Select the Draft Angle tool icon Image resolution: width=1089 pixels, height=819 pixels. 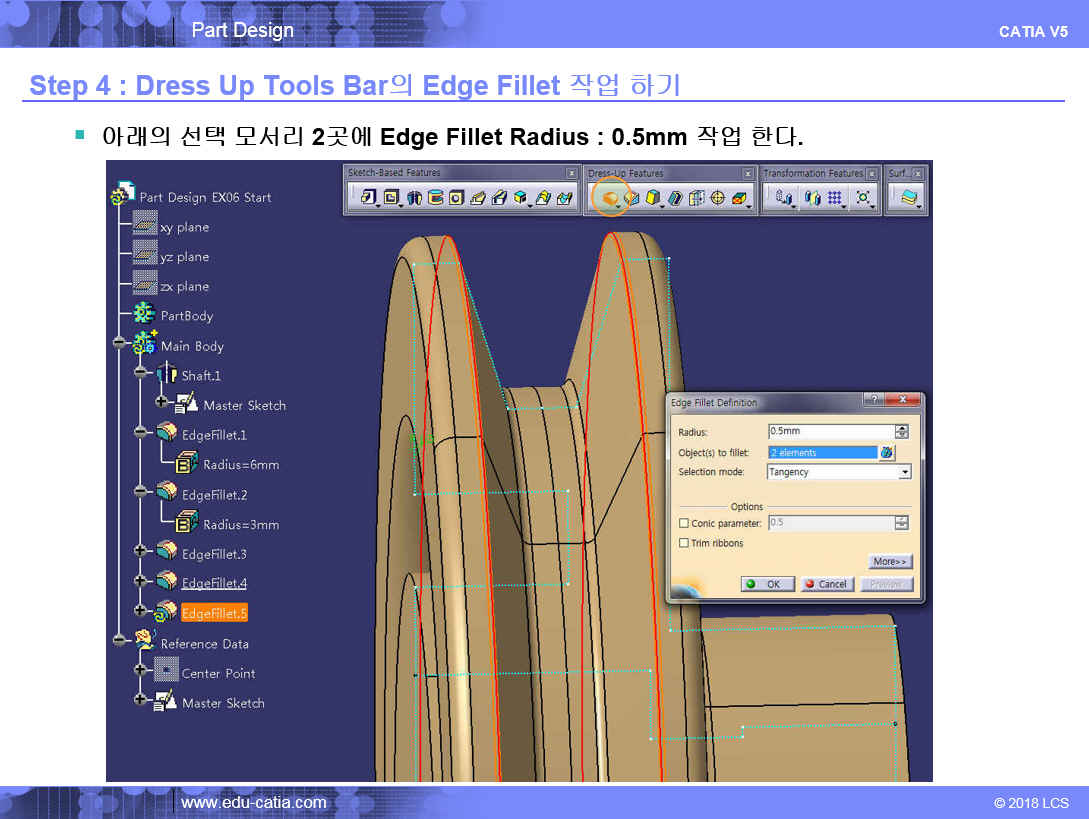click(x=652, y=198)
